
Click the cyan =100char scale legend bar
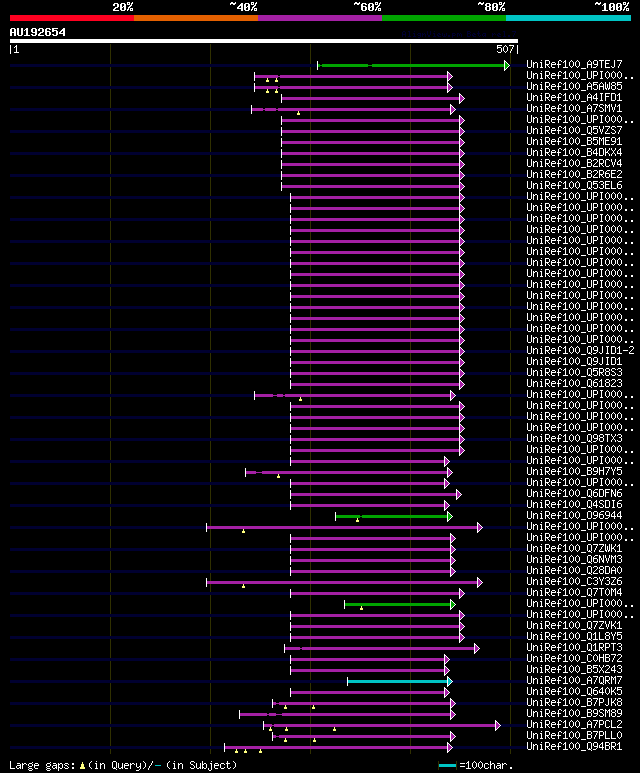(x=447, y=766)
